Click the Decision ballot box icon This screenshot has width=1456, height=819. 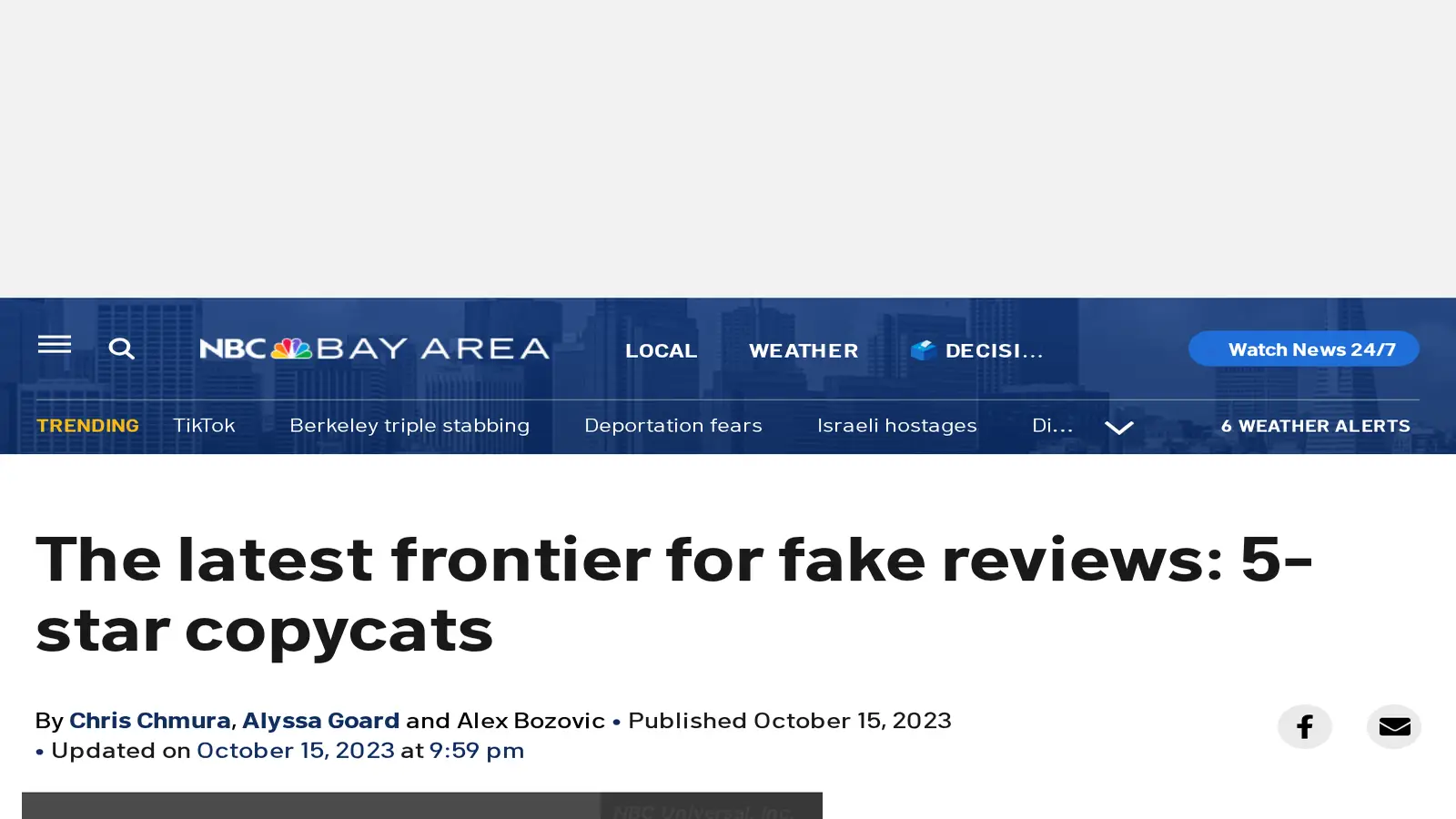[923, 350]
